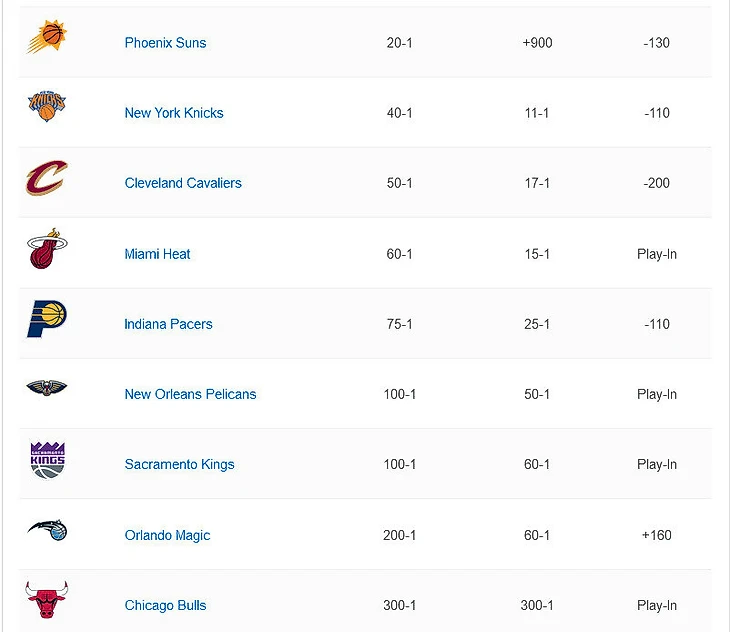730x632 pixels.
Task: Click the Phoenix Suns logo
Action: (x=47, y=37)
